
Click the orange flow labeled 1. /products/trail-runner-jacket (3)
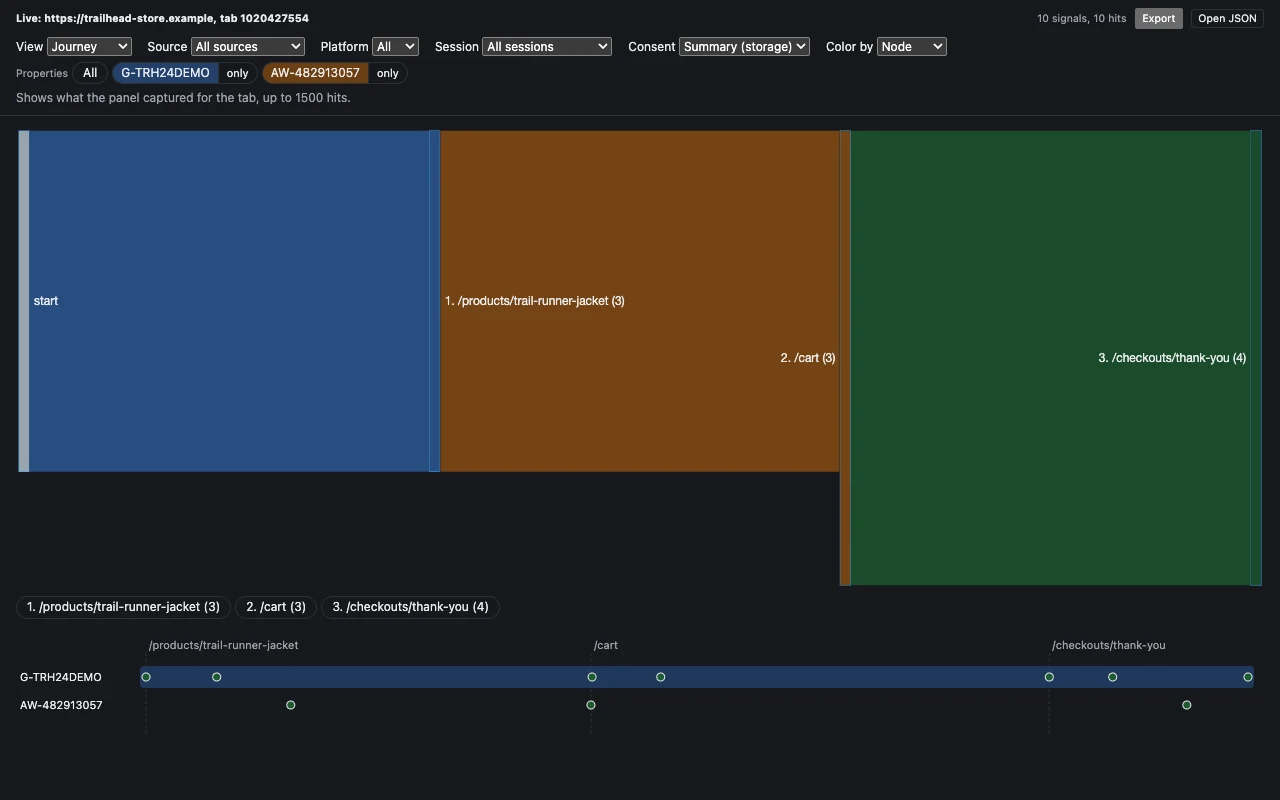[640, 301]
